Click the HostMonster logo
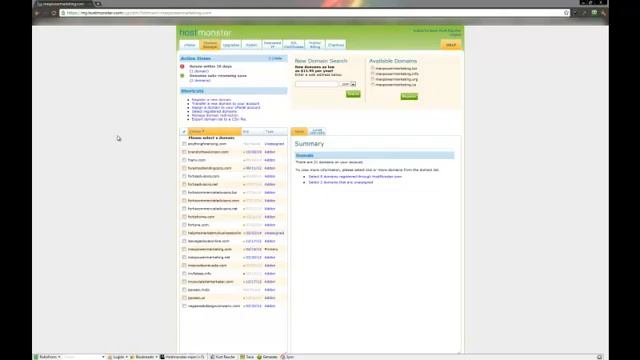The height and width of the screenshot is (360, 640). tap(205, 33)
